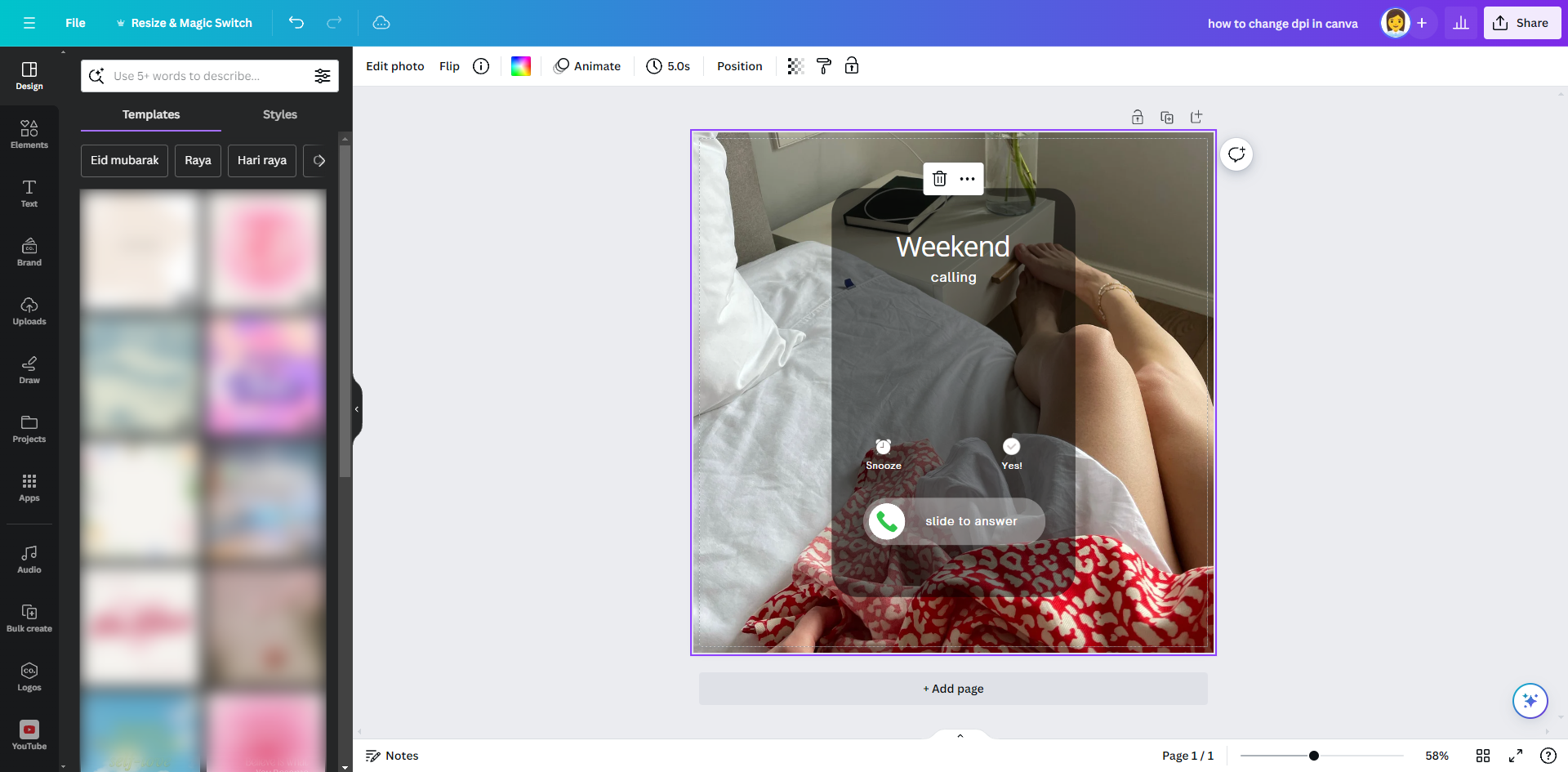
Task: Open the Text panel
Action: 29,193
